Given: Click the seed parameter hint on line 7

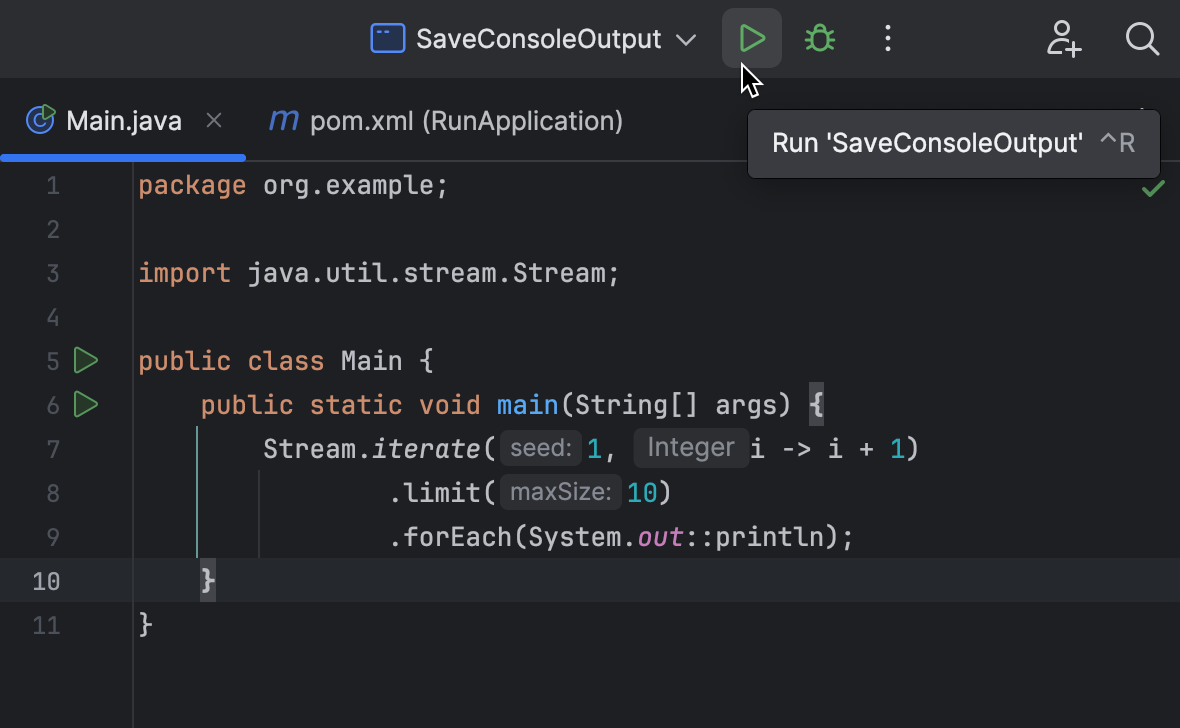Looking at the screenshot, I should pos(540,448).
